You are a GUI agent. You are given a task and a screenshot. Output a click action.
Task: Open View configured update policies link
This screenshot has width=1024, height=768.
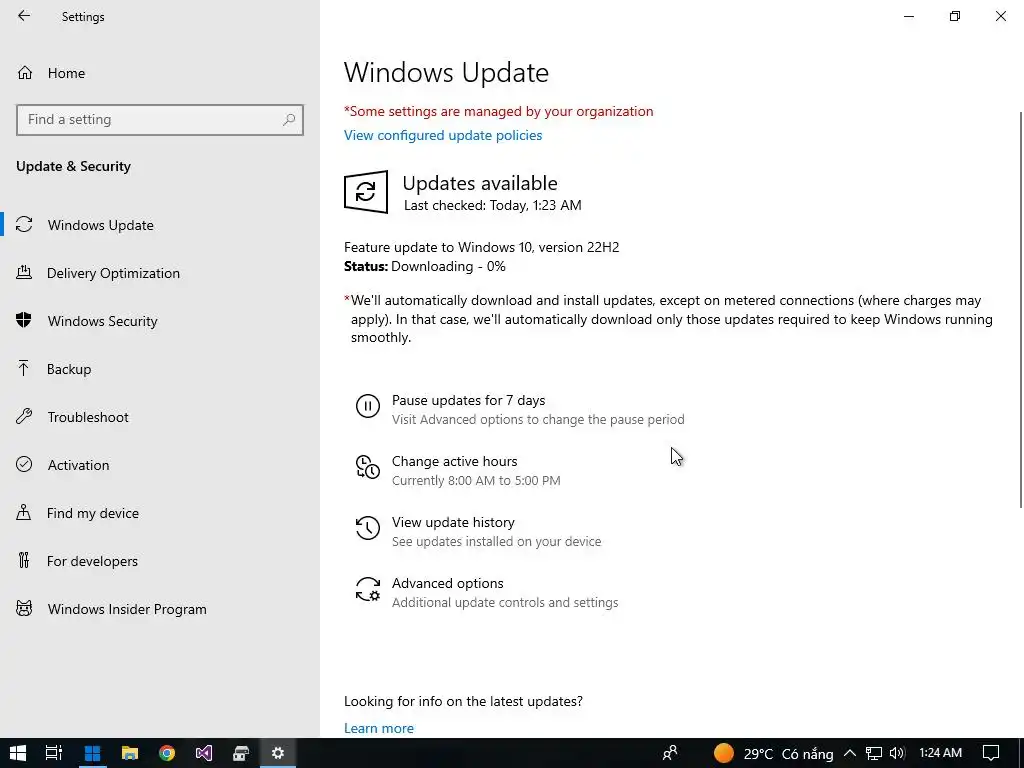point(443,135)
